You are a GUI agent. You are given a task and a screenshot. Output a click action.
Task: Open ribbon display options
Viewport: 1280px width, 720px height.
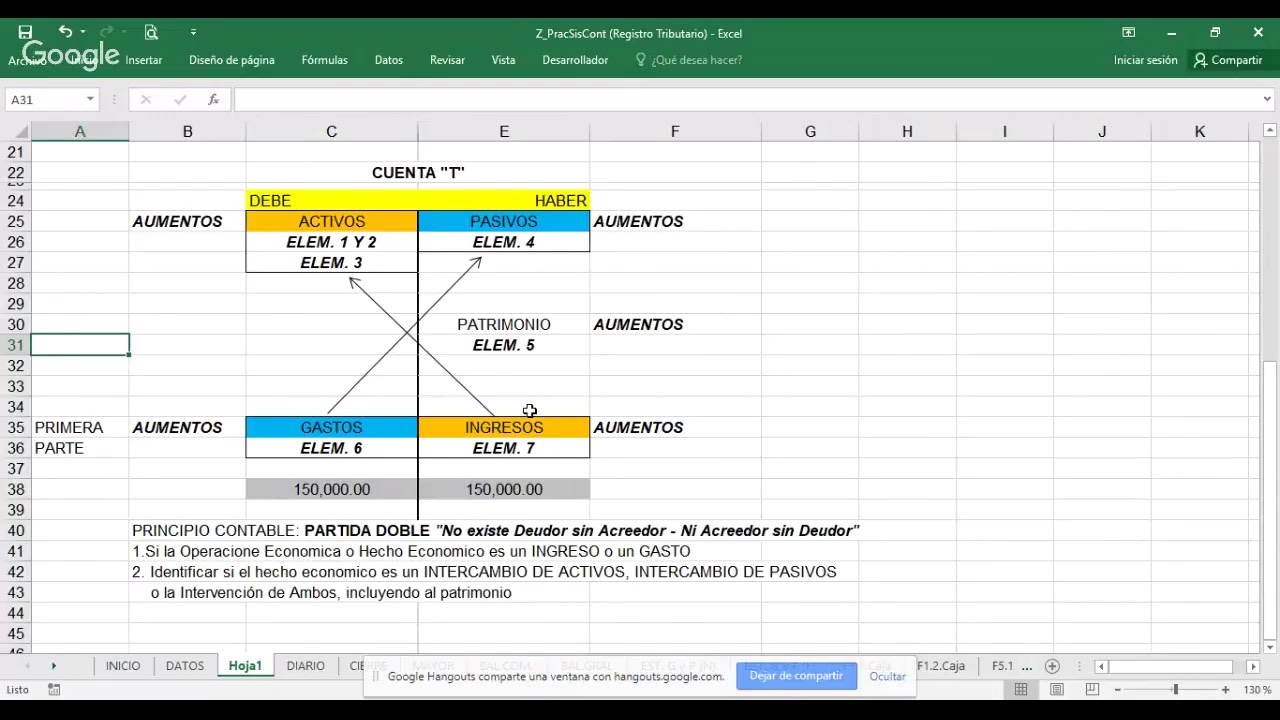(x=1128, y=33)
